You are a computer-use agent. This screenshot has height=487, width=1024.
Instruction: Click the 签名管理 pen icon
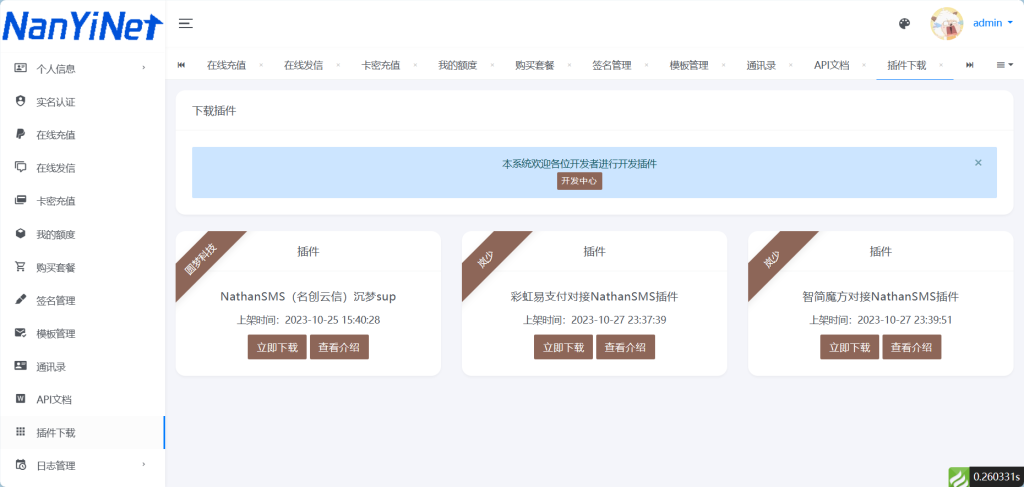(x=20, y=300)
